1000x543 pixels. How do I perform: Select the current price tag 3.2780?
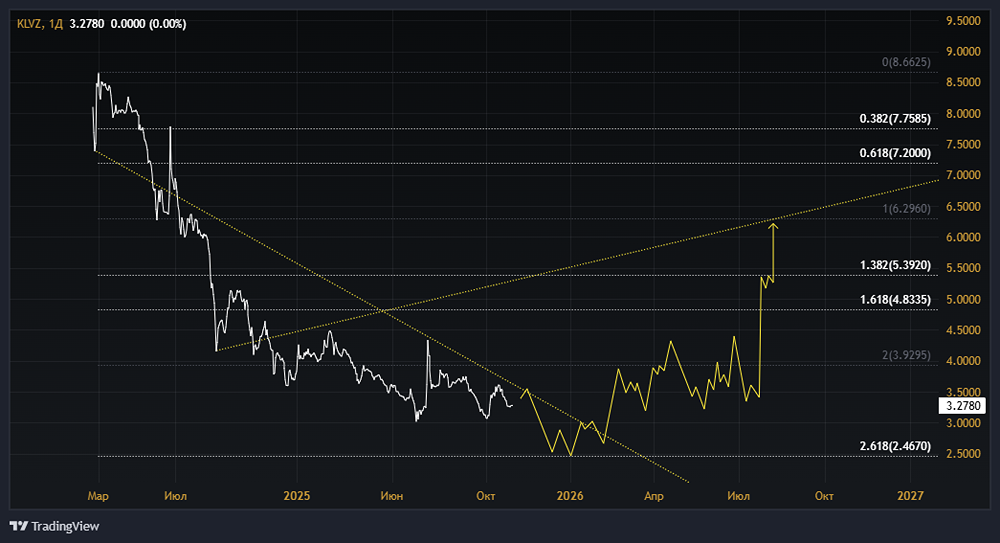pos(964,405)
